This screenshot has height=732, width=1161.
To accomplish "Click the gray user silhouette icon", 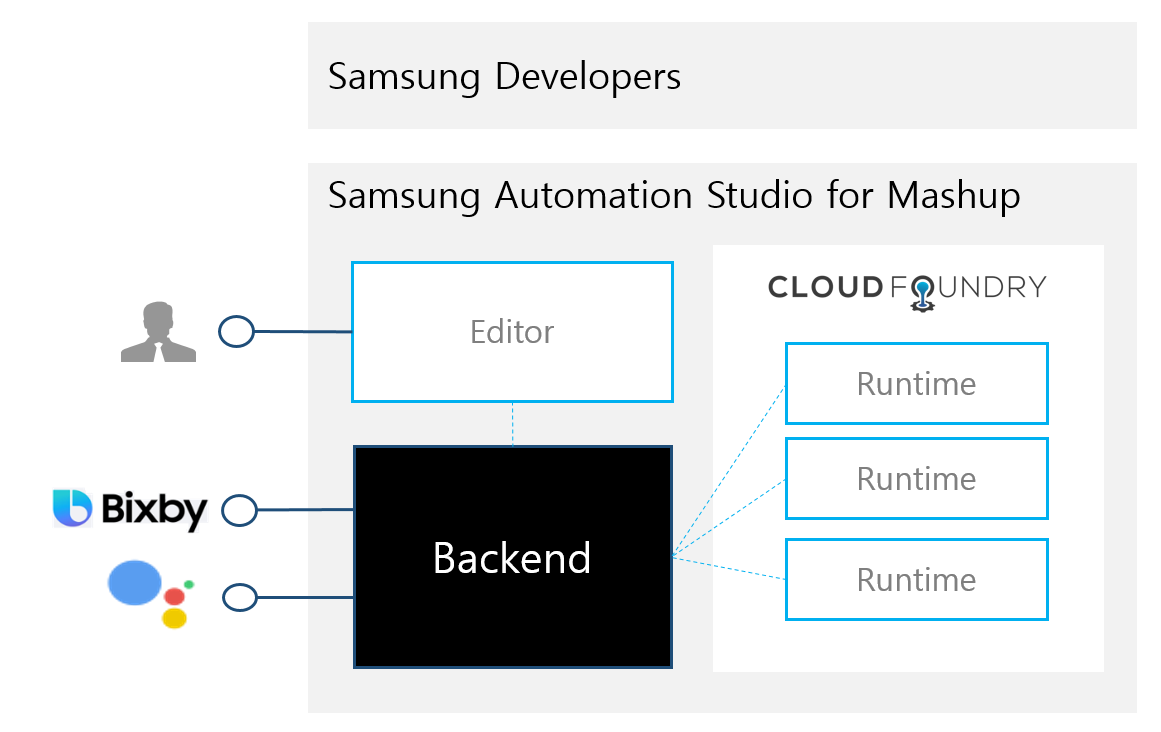I will 158,332.
